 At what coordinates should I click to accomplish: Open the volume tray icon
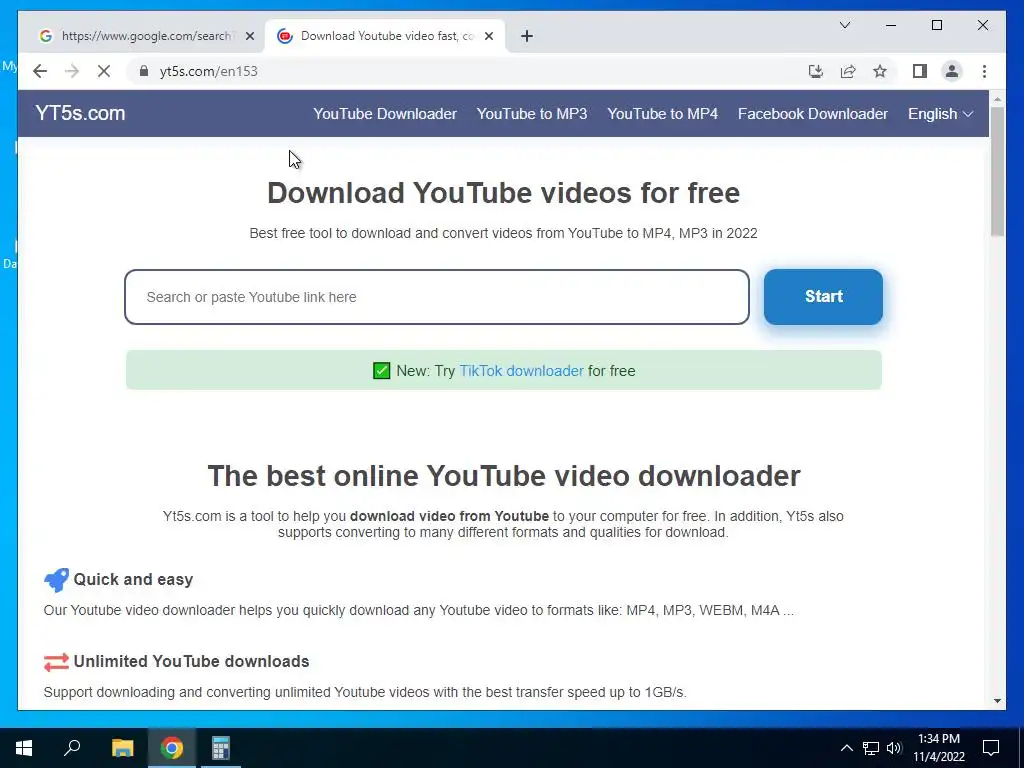pyautogui.click(x=894, y=748)
